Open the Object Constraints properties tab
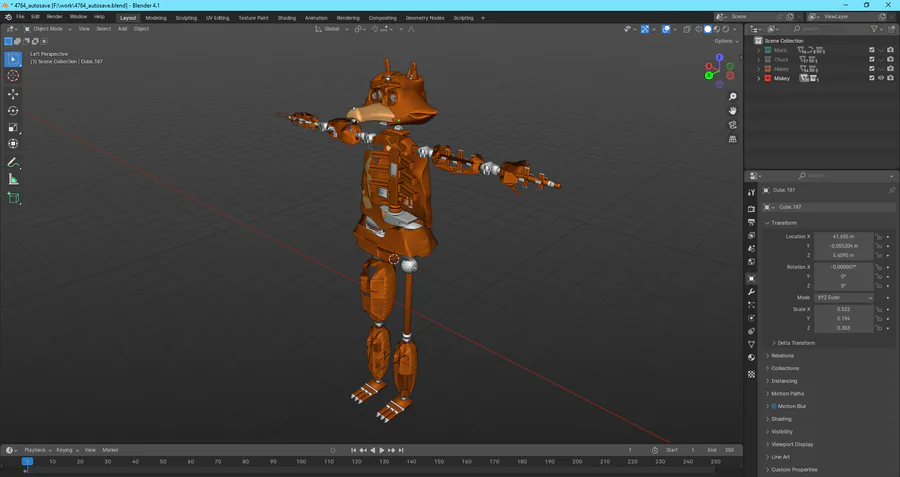Screen dimensions: 900x477 click(x=751, y=331)
